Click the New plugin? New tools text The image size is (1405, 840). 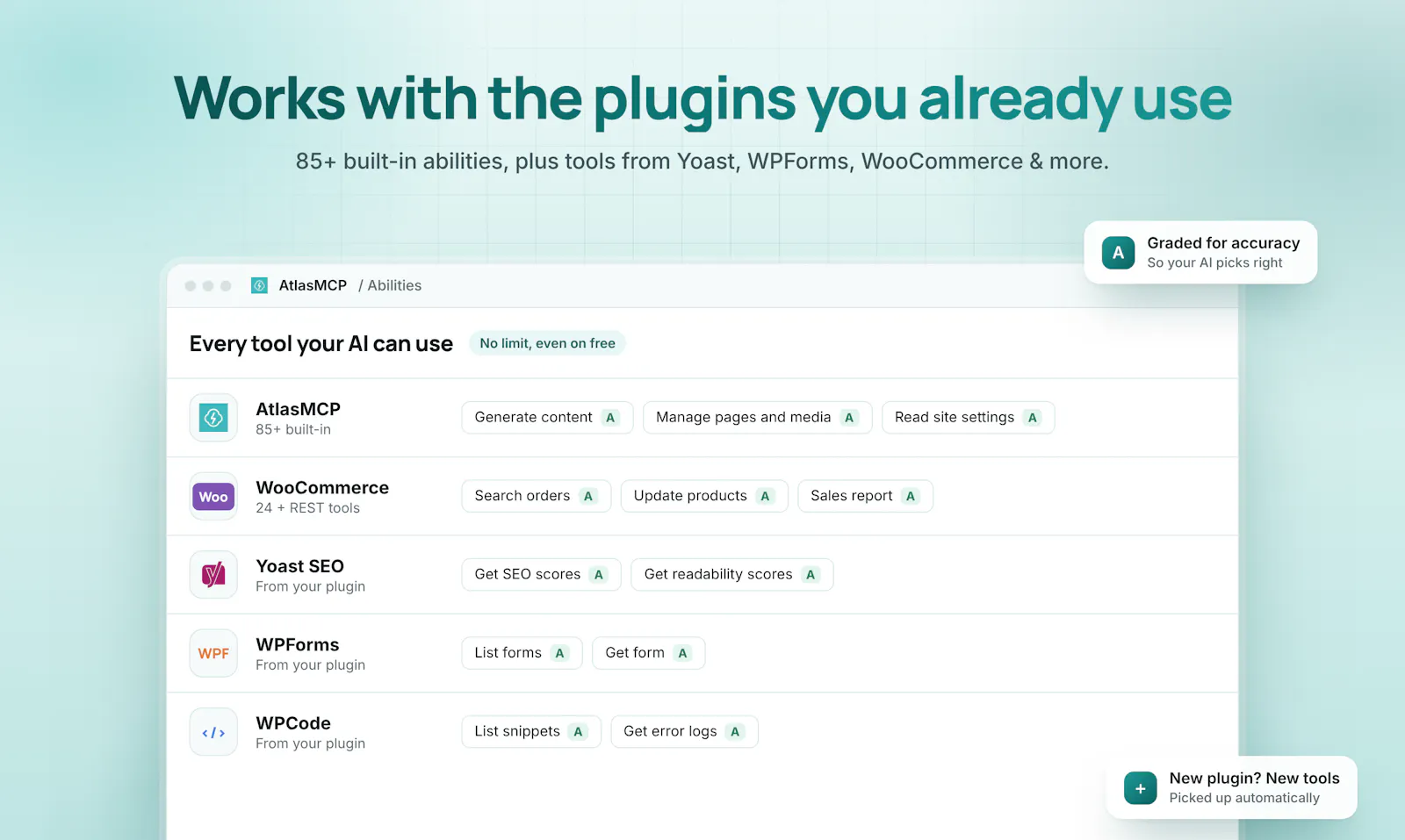[1254, 779]
